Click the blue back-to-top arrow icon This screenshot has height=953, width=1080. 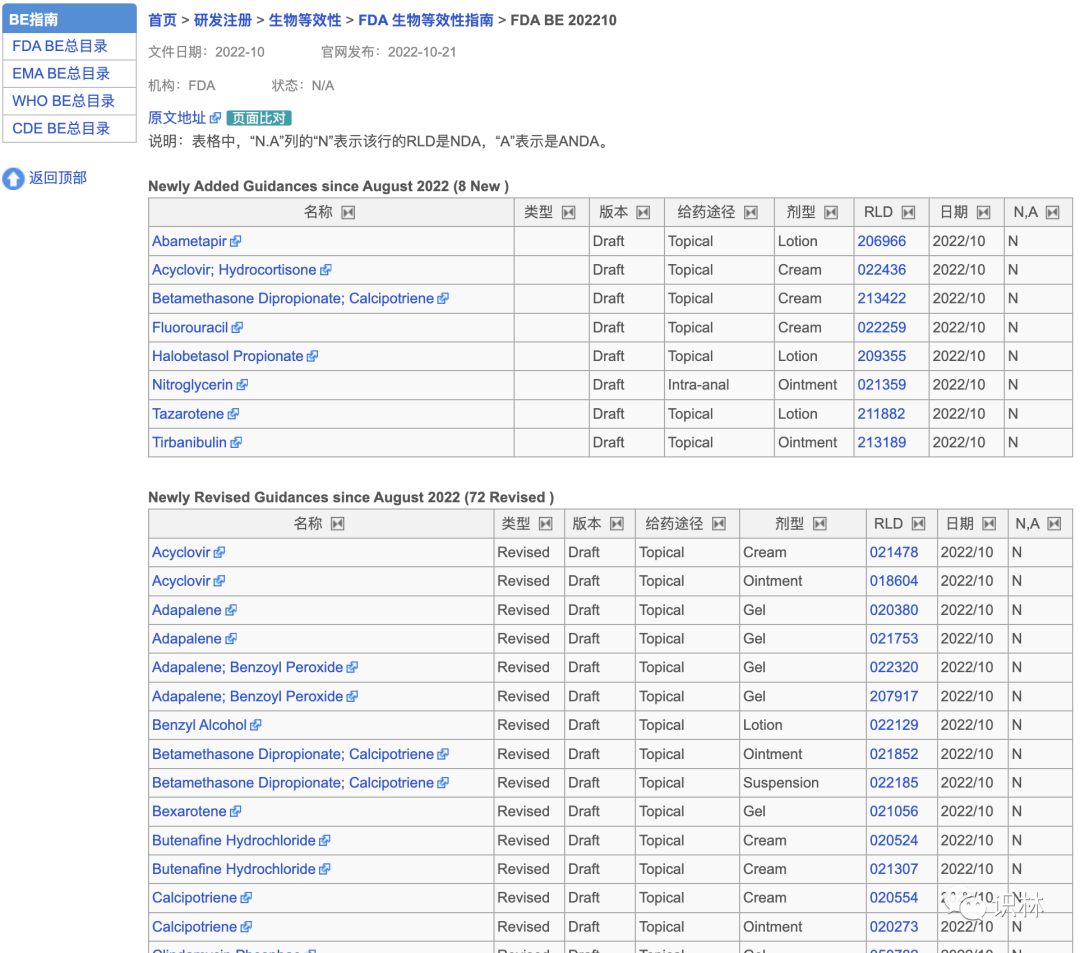(x=13, y=179)
